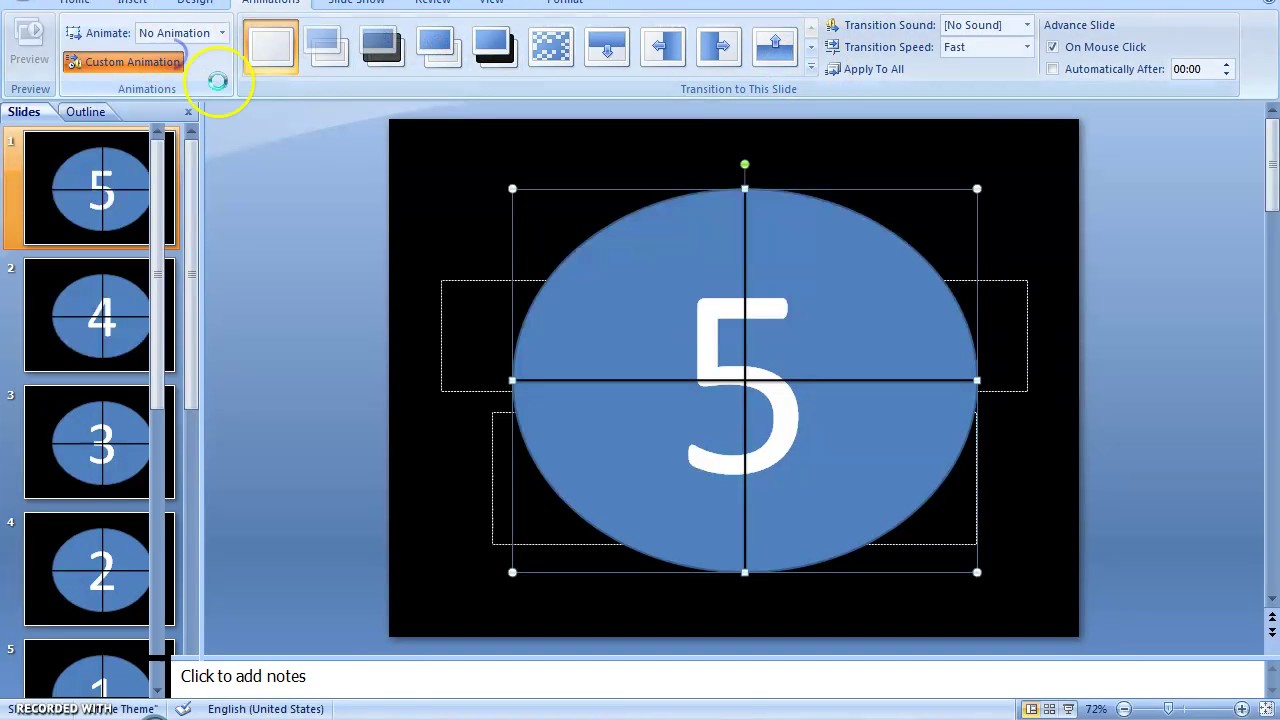Click the bottom-right sizing handle of the oval

click(976, 572)
